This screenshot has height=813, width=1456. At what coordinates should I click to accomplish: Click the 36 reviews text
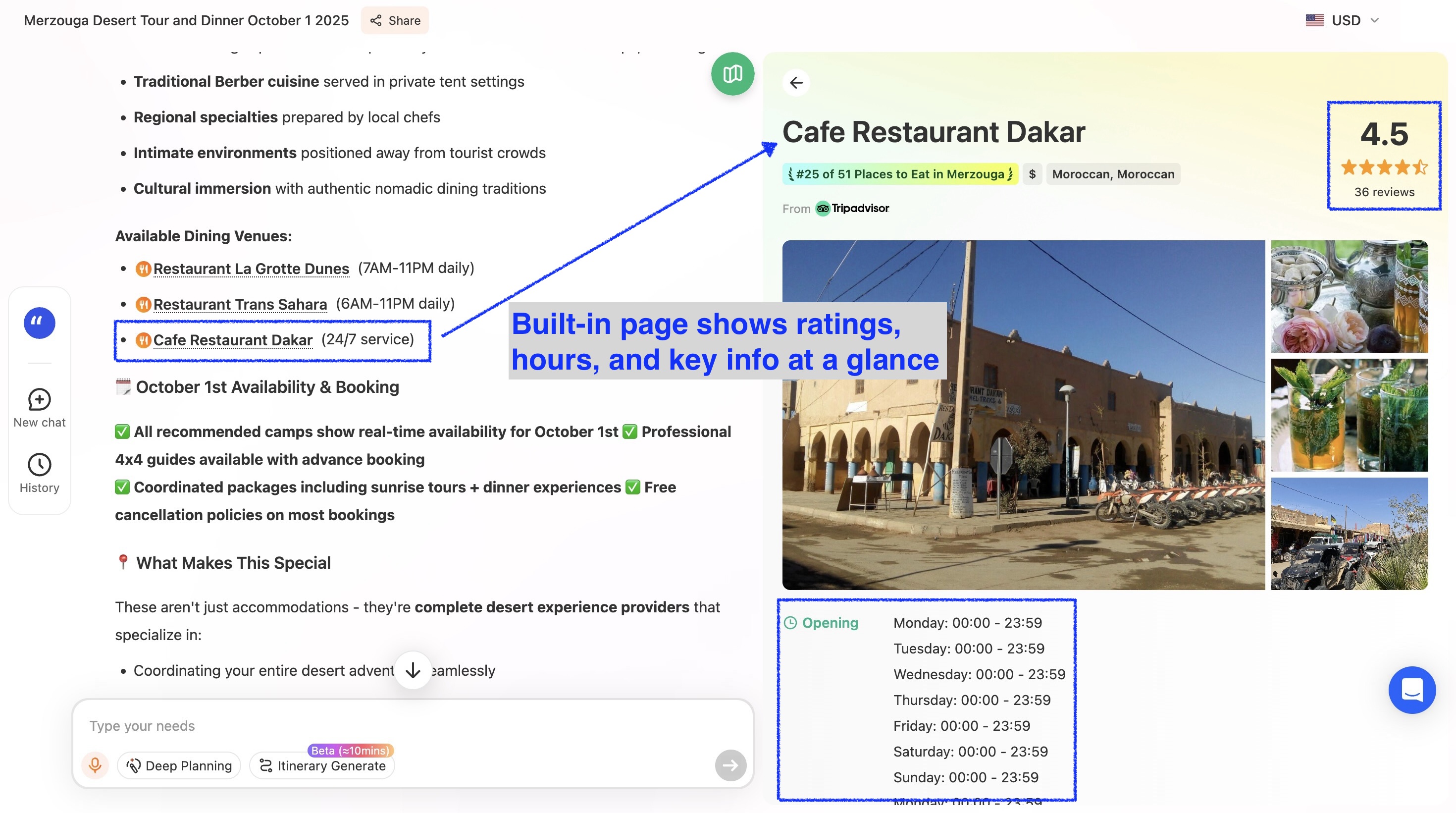point(1384,192)
